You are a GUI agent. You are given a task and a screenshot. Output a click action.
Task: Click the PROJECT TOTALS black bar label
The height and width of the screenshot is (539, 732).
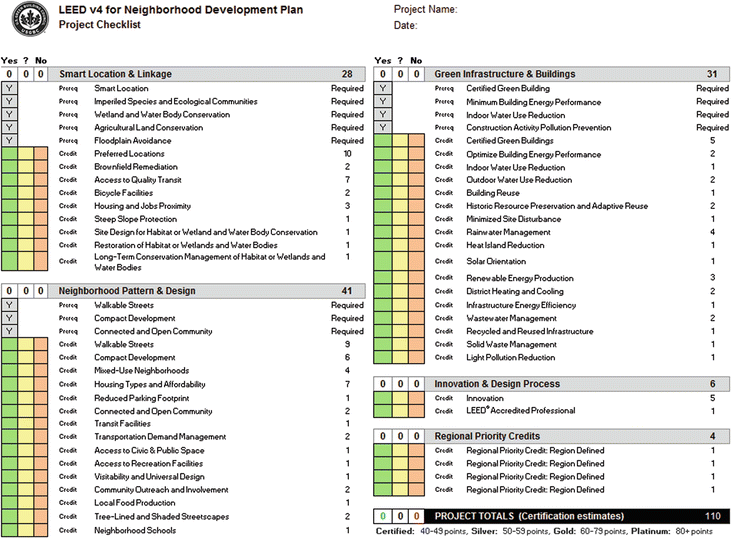click(529, 516)
